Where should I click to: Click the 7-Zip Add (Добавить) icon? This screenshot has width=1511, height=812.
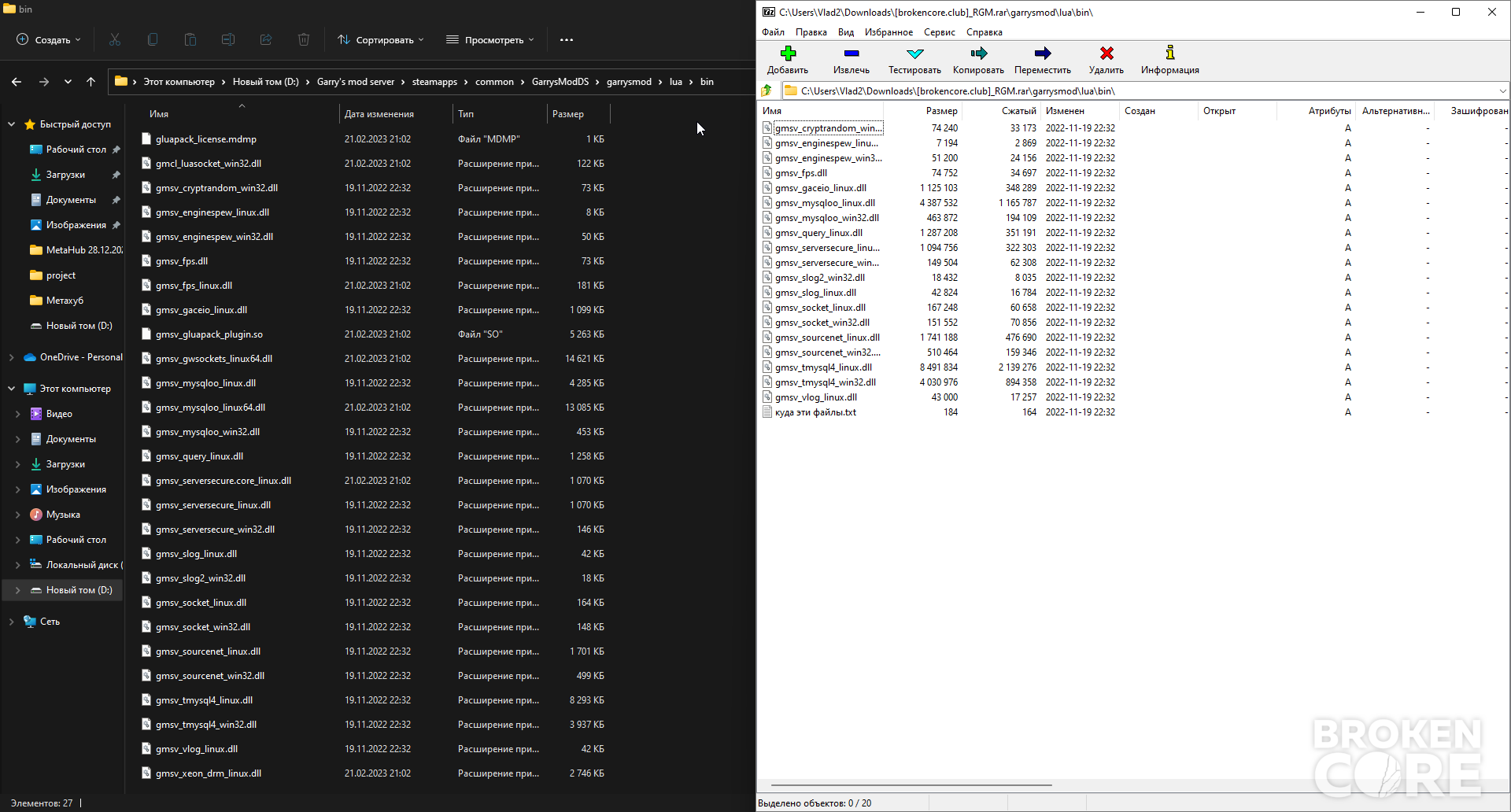[x=788, y=54]
